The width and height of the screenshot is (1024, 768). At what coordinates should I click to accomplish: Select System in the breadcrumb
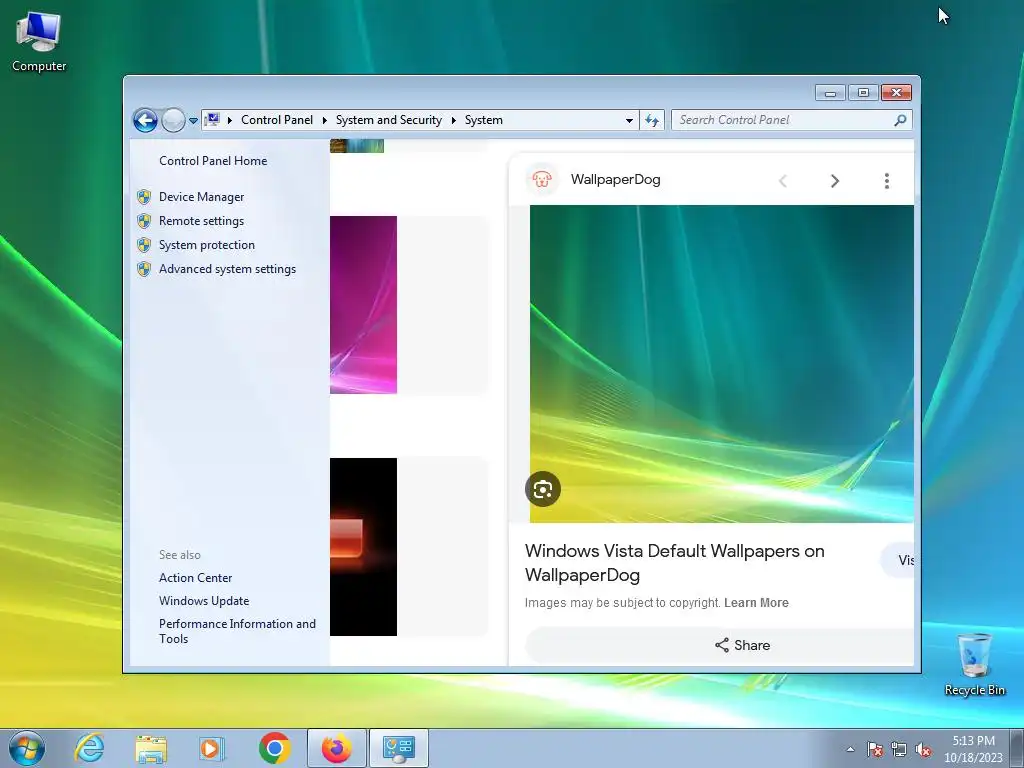(x=484, y=120)
